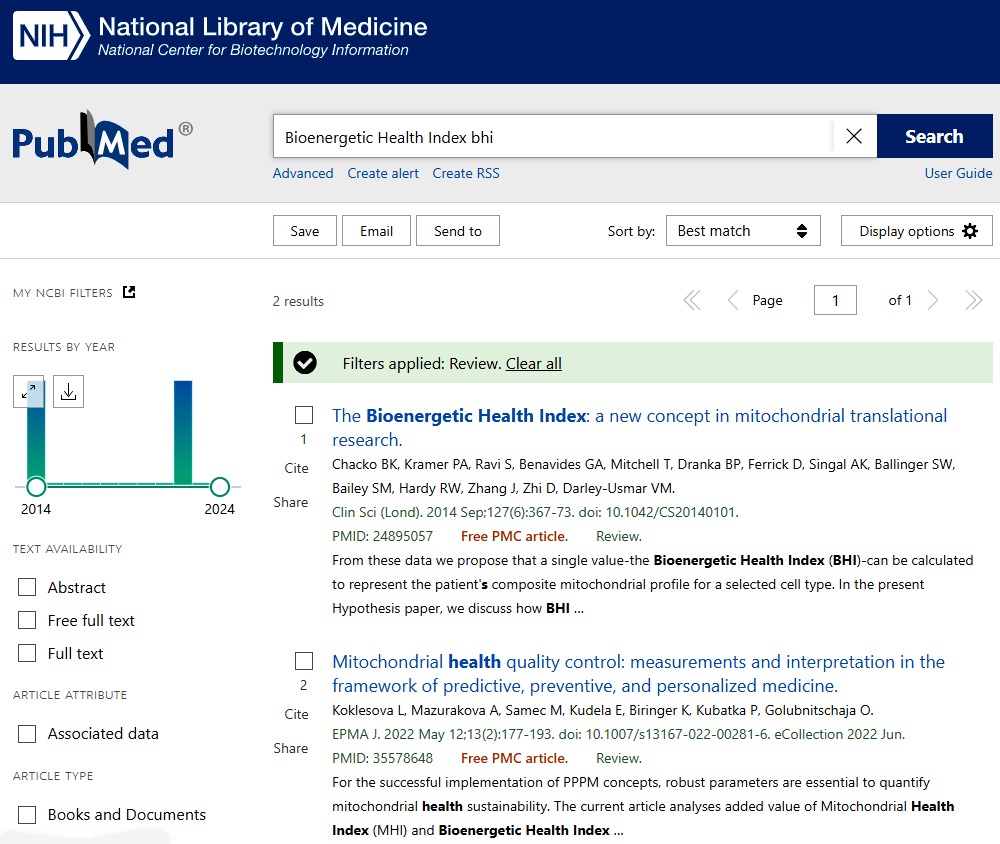1000x844 pixels.
Task: Enable the Abstract text availability filter
Action: click(x=27, y=588)
